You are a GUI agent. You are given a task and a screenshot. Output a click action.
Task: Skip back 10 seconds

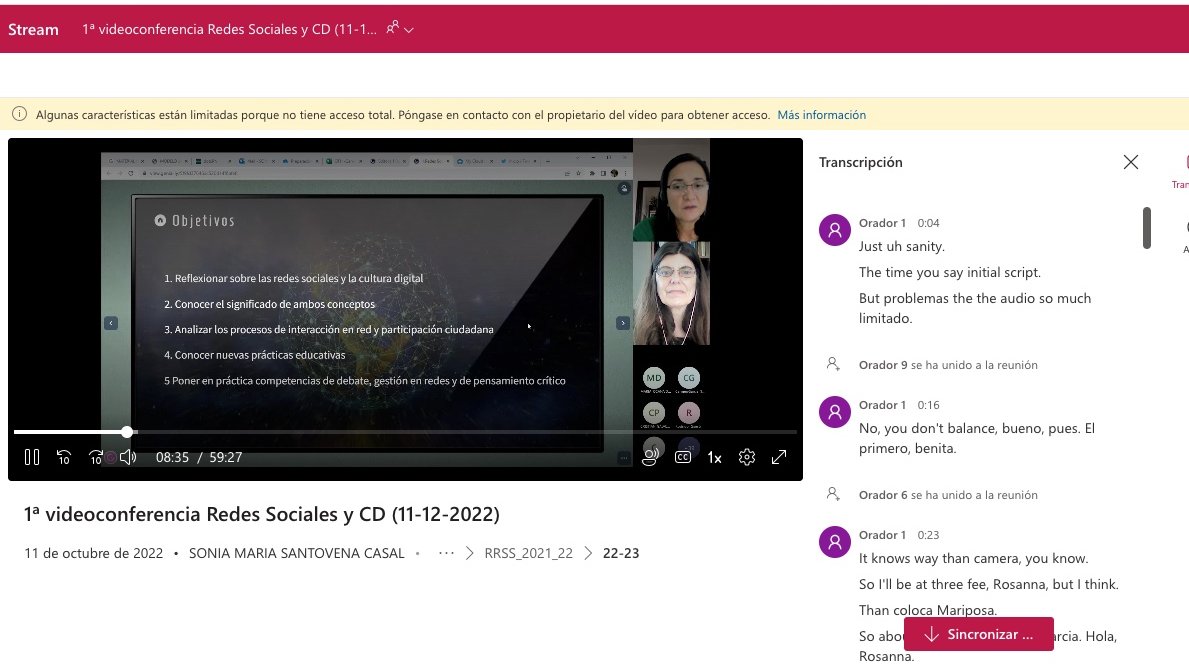tap(64, 457)
